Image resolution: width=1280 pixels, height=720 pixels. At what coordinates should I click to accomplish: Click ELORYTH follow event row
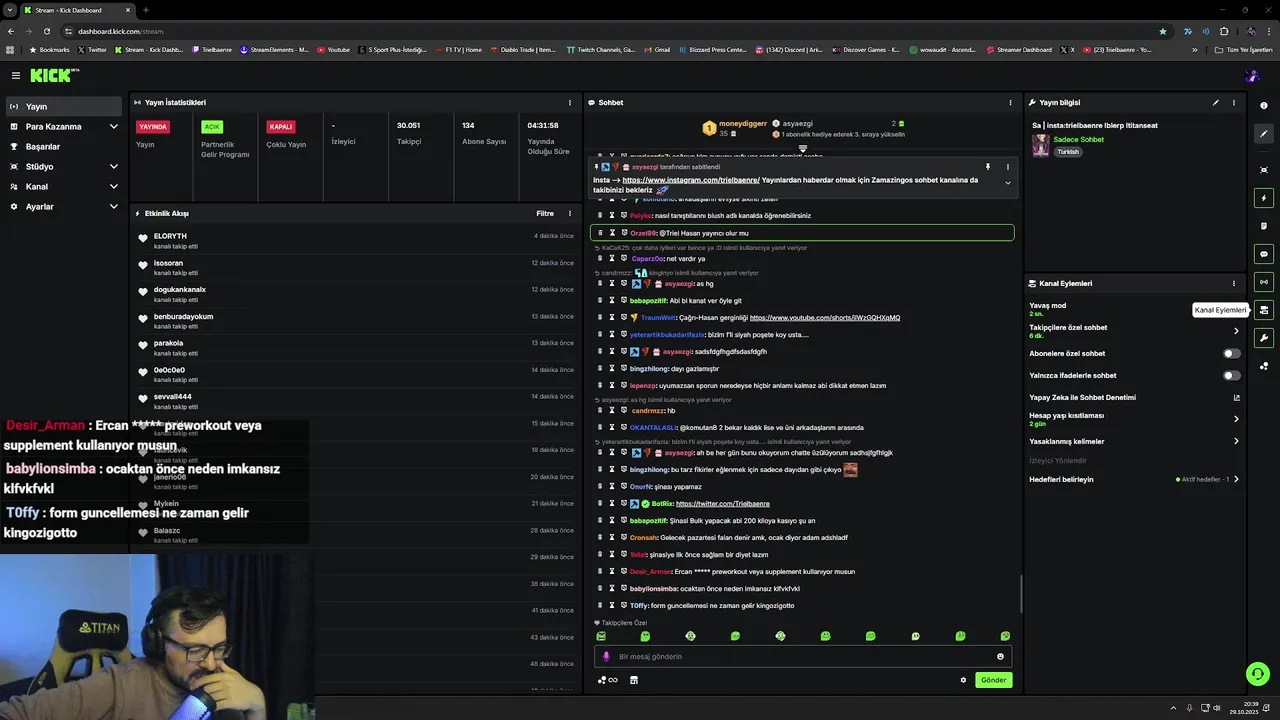(355, 240)
